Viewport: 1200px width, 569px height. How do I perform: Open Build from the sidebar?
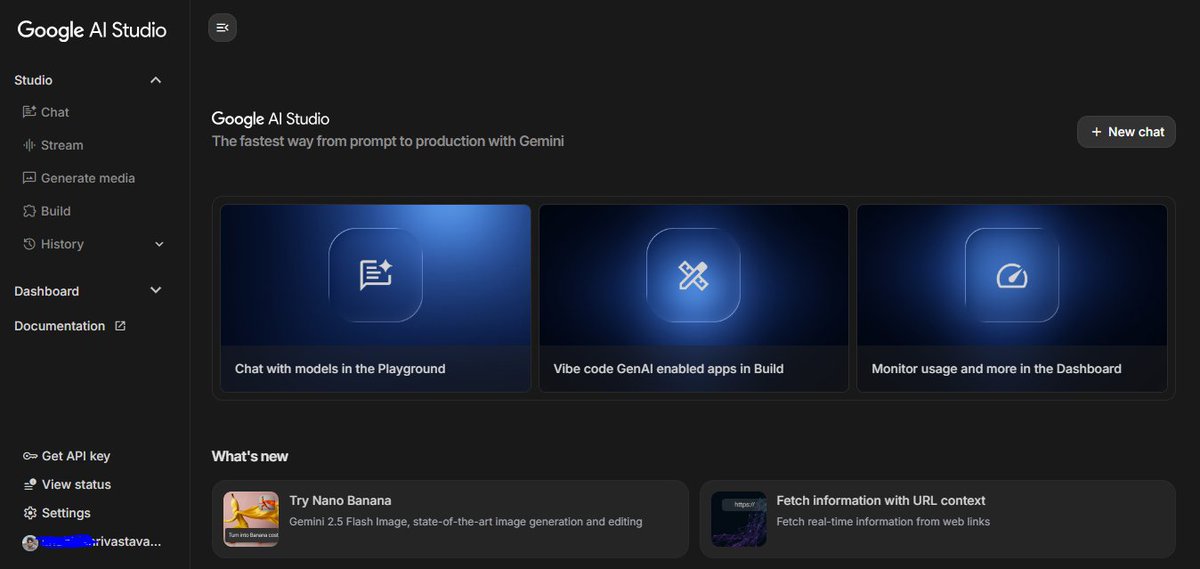click(56, 211)
